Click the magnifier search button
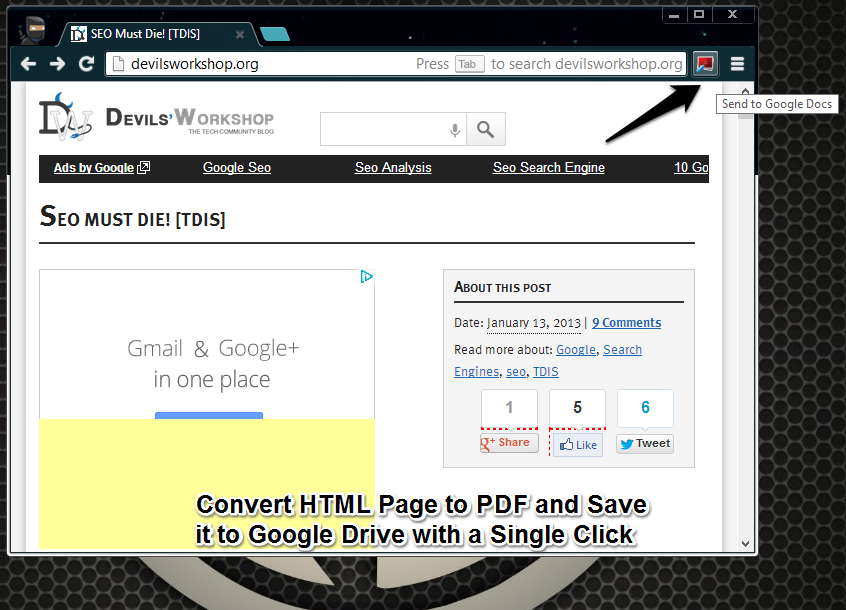Image resolution: width=846 pixels, height=610 pixels. coord(486,129)
